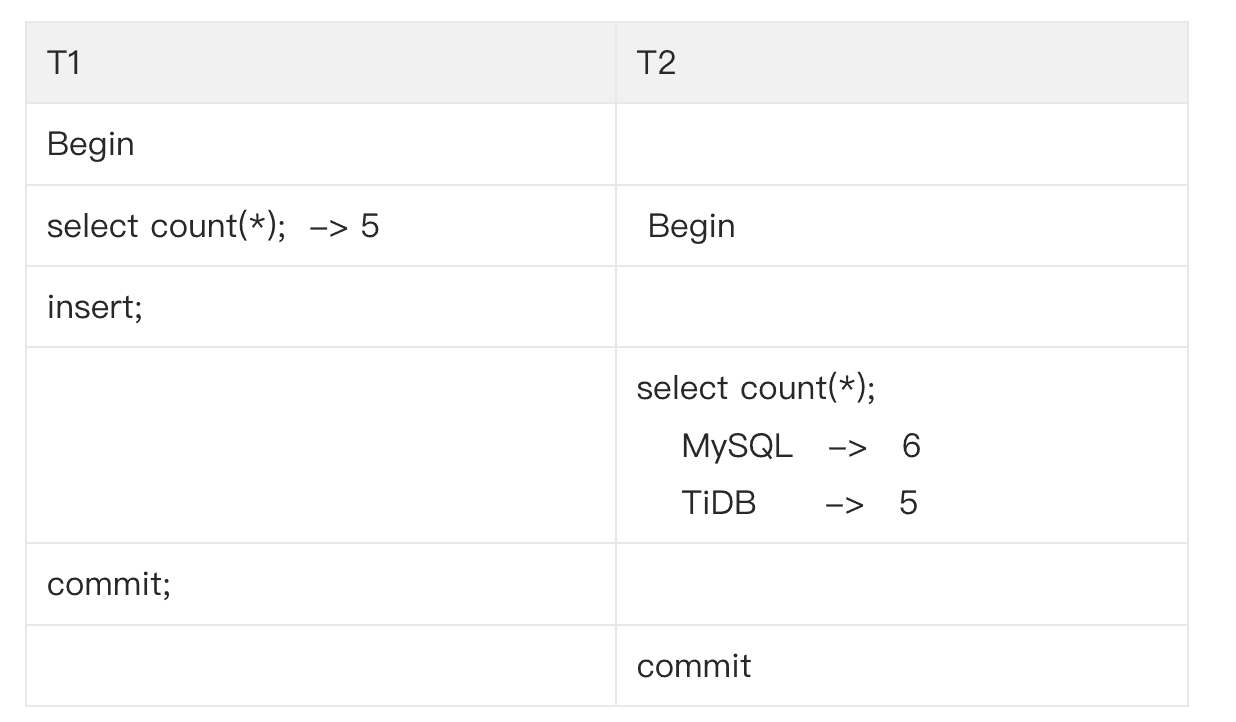The height and width of the screenshot is (722, 1236).
Task: Click the T2 column header
Action: 656,63
